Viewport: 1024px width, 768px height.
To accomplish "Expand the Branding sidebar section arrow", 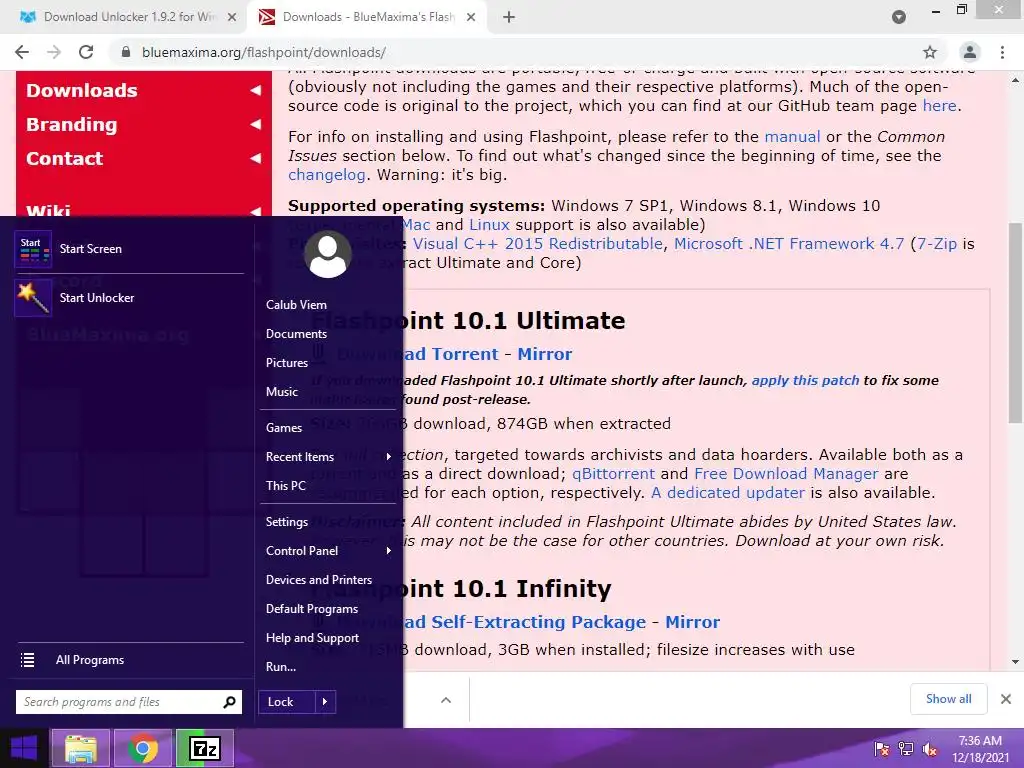I will coord(255,124).
